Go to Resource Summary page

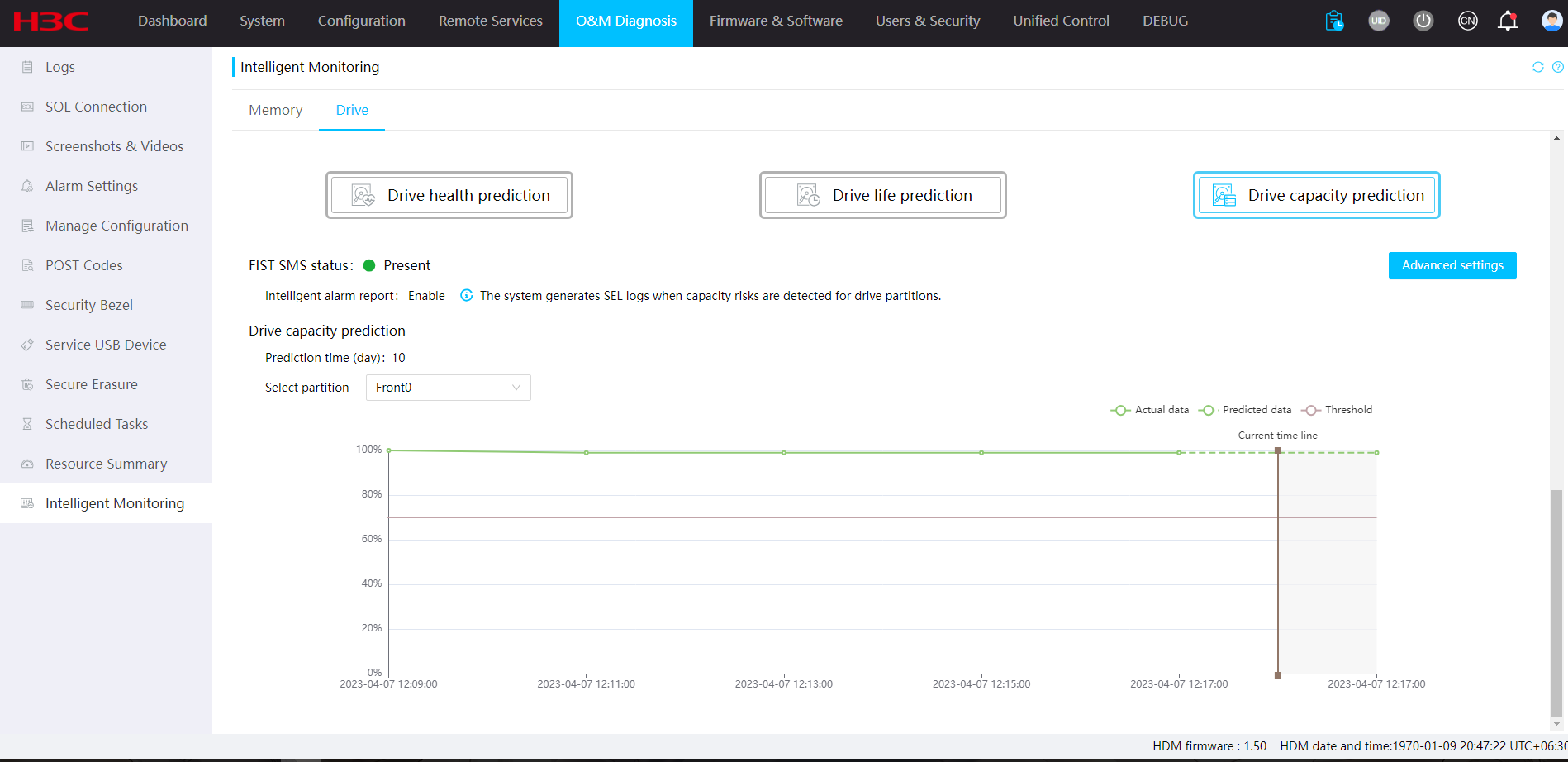(x=106, y=464)
